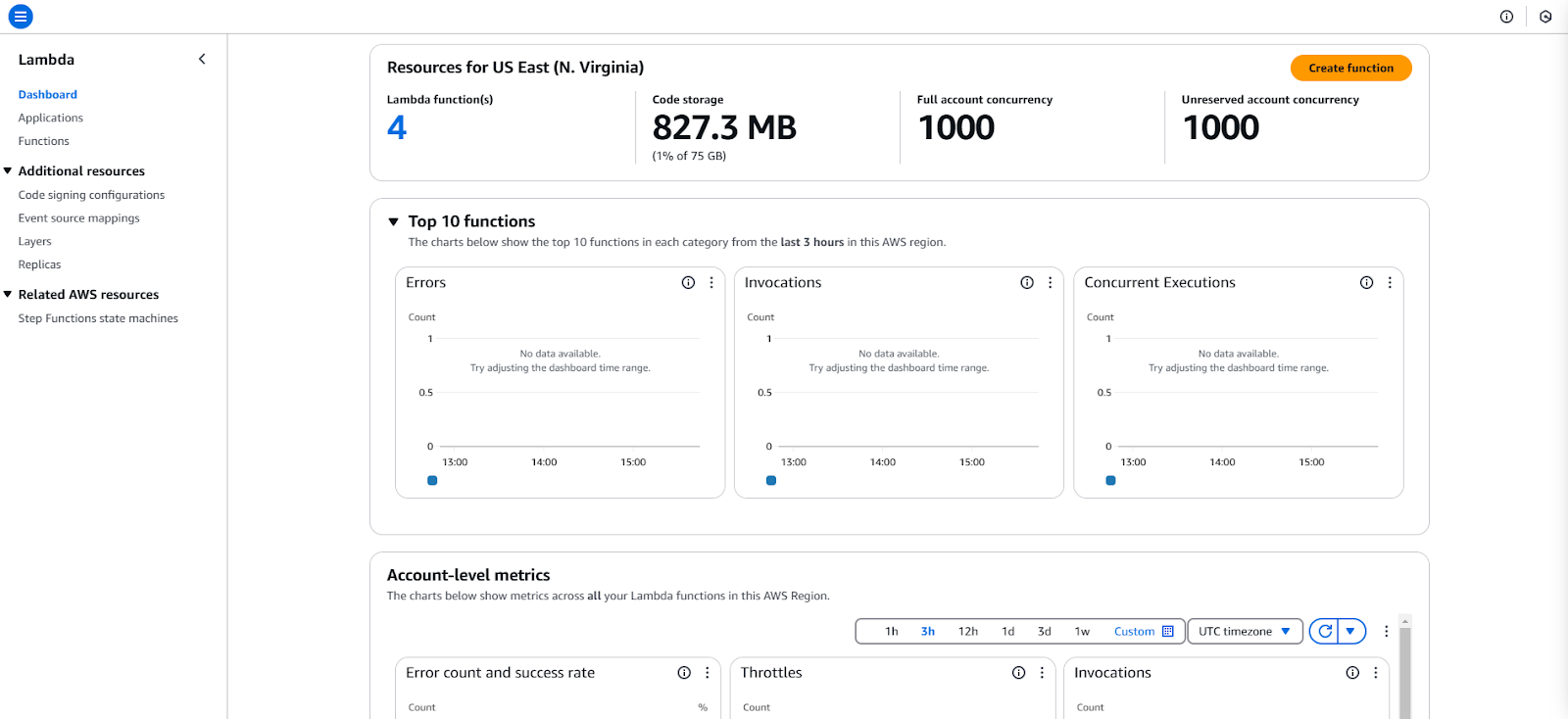Screen dimensions: 1568x719
Task: Open the custom range calendar icon
Action: (1167, 632)
